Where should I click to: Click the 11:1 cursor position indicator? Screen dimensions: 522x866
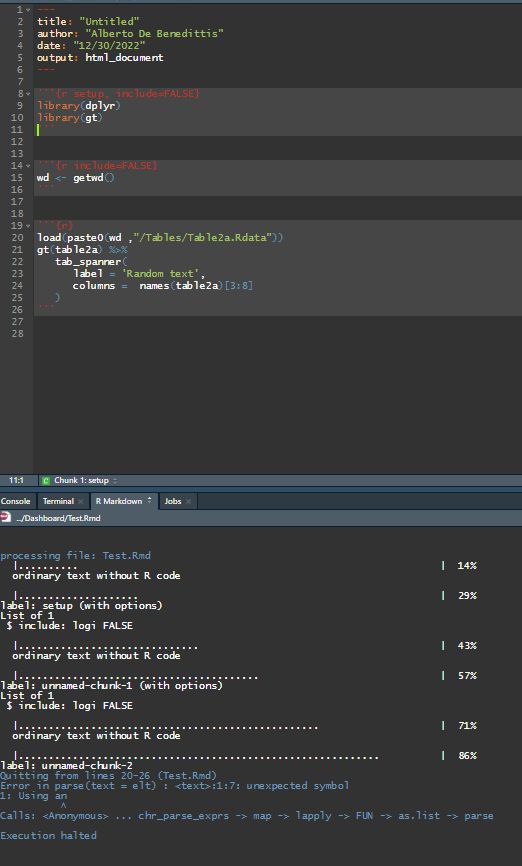(x=16, y=480)
